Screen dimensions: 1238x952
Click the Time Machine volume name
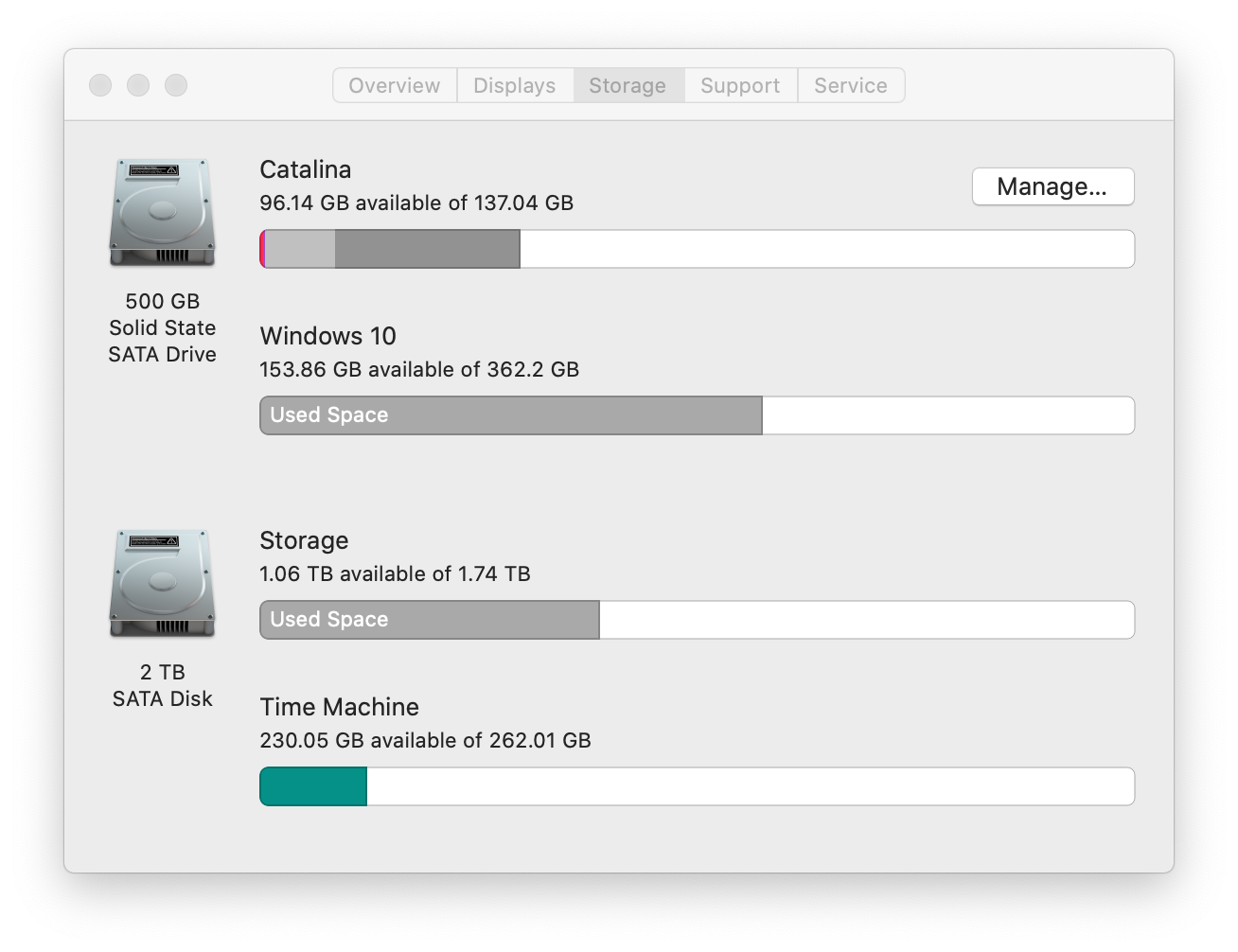point(340,707)
